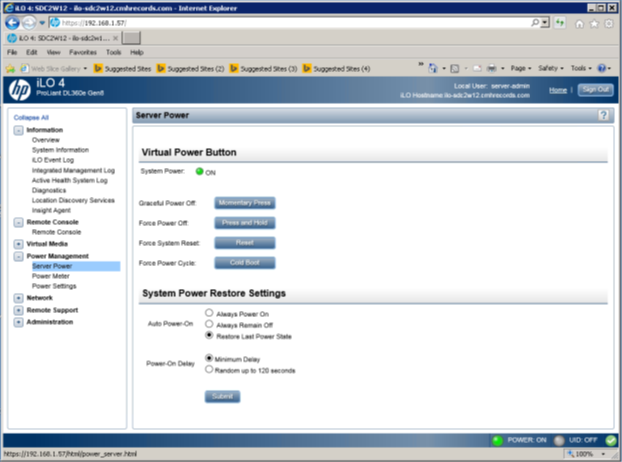Click the Press and Hold button
The image size is (622, 462).
pos(245,223)
